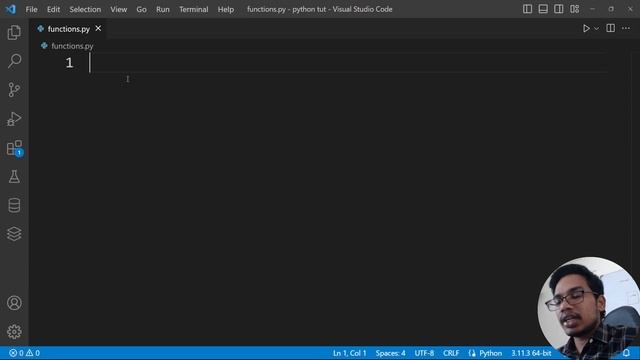This screenshot has width=640, height=360.
Task: Change the Spaces: 4 indentation setting
Action: pyautogui.click(x=390, y=353)
